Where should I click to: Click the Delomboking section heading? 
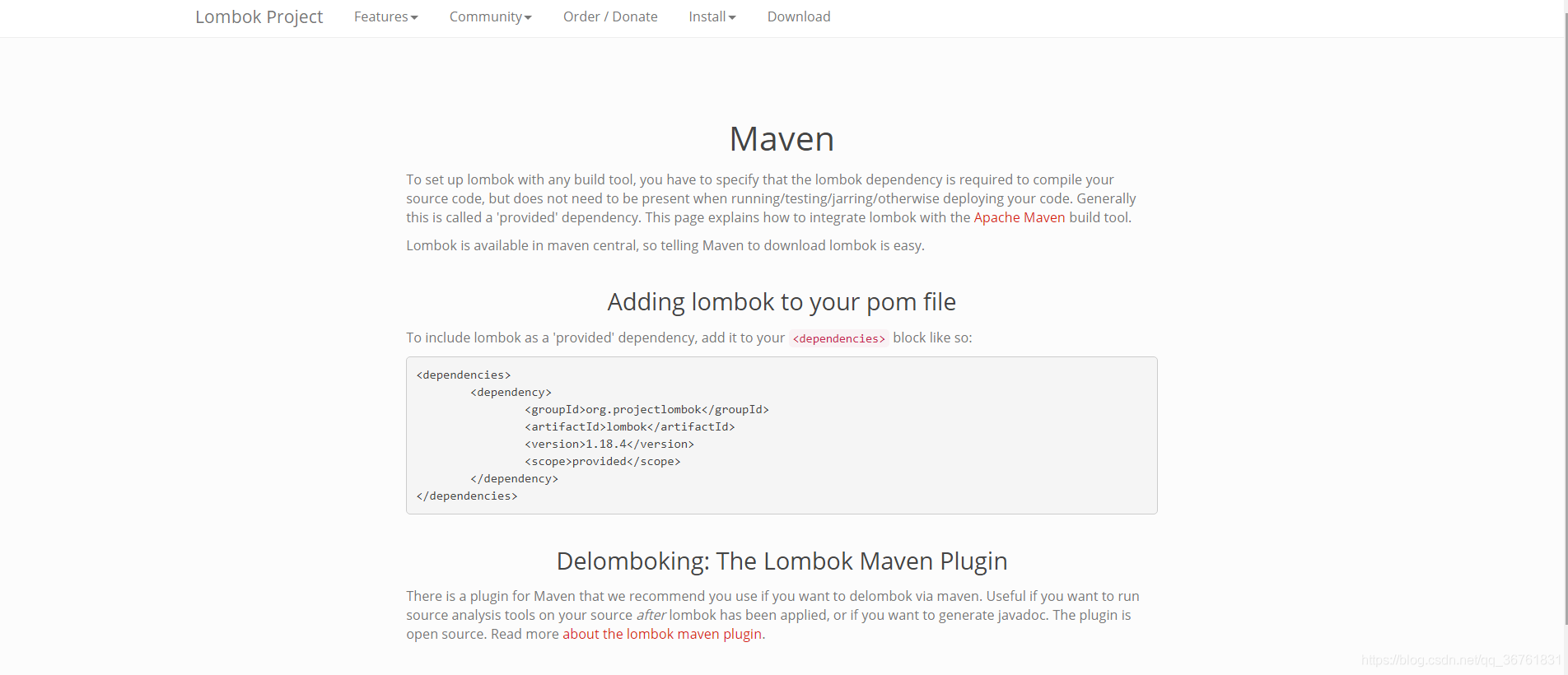pyautogui.click(x=782, y=561)
